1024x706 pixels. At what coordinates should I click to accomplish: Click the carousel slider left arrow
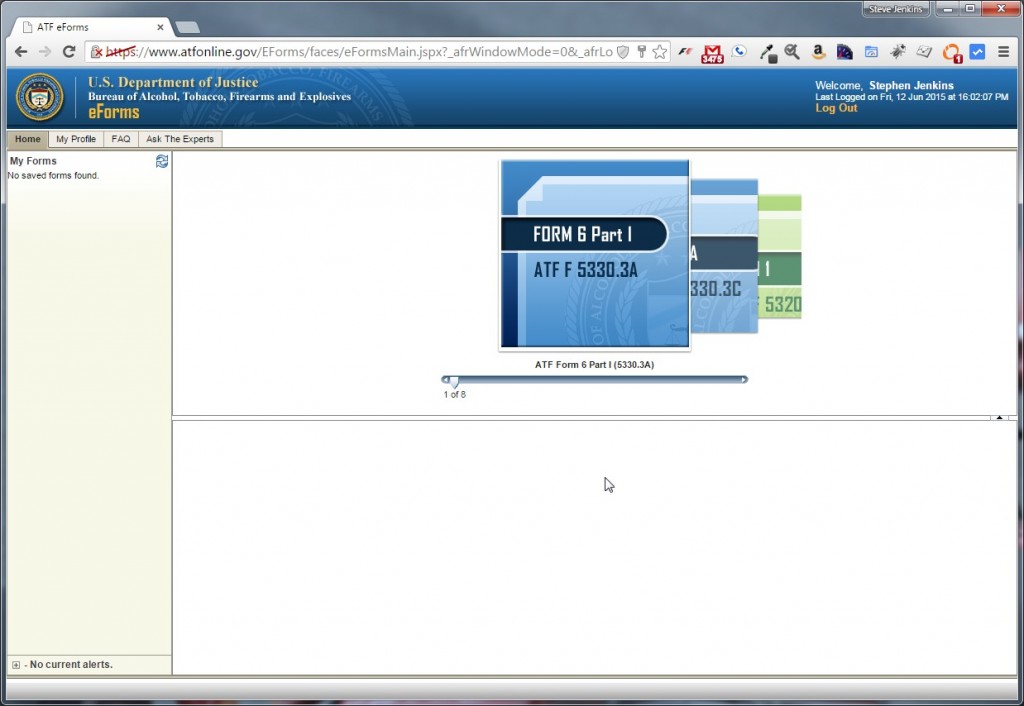pyautogui.click(x=445, y=379)
